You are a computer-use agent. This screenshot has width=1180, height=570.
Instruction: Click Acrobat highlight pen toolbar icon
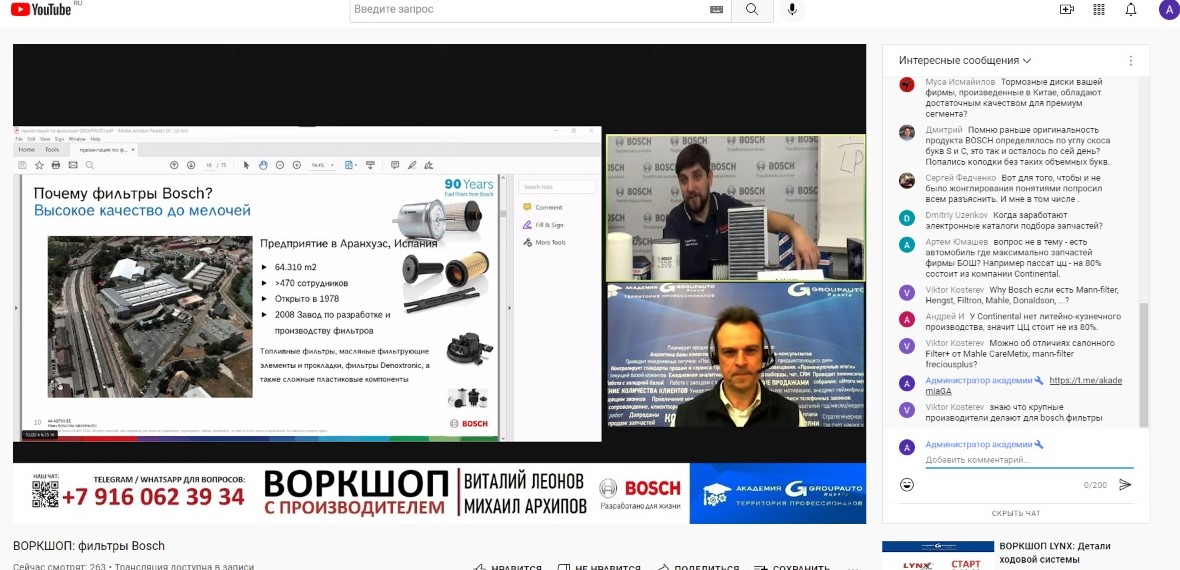coord(412,165)
